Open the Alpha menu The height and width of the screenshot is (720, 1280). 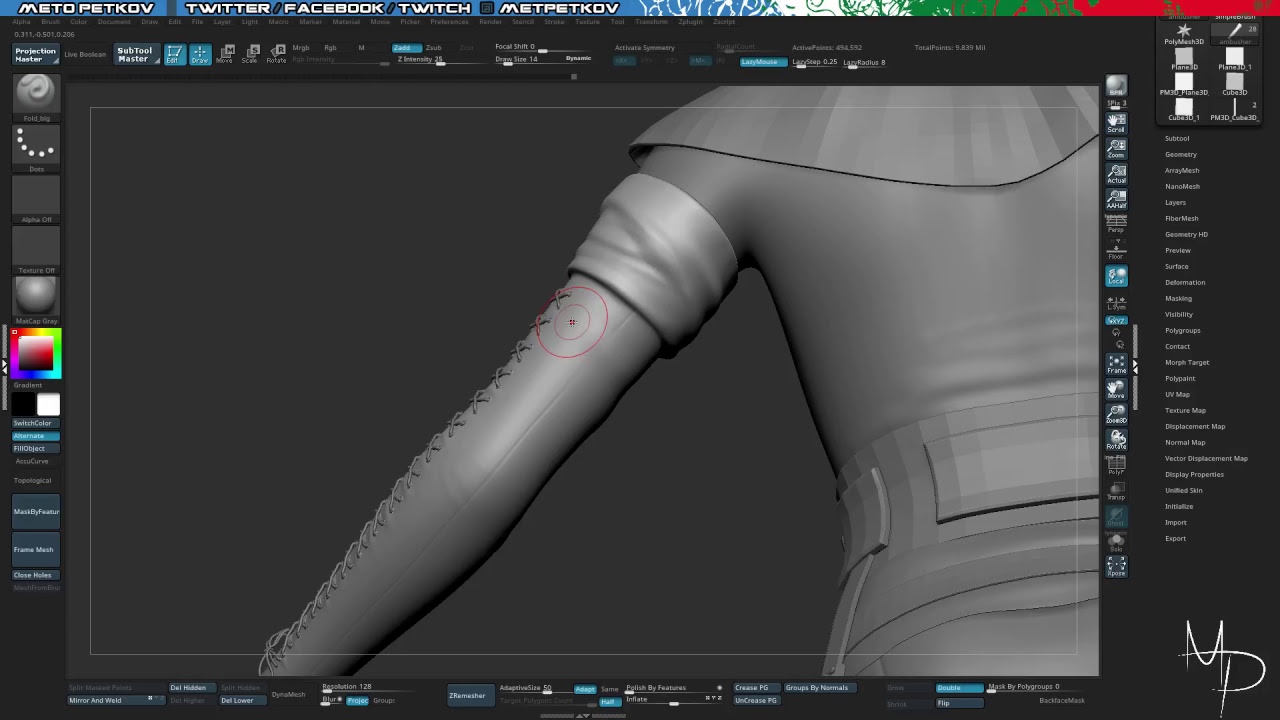pyautogui.click(x=21, y=21)
